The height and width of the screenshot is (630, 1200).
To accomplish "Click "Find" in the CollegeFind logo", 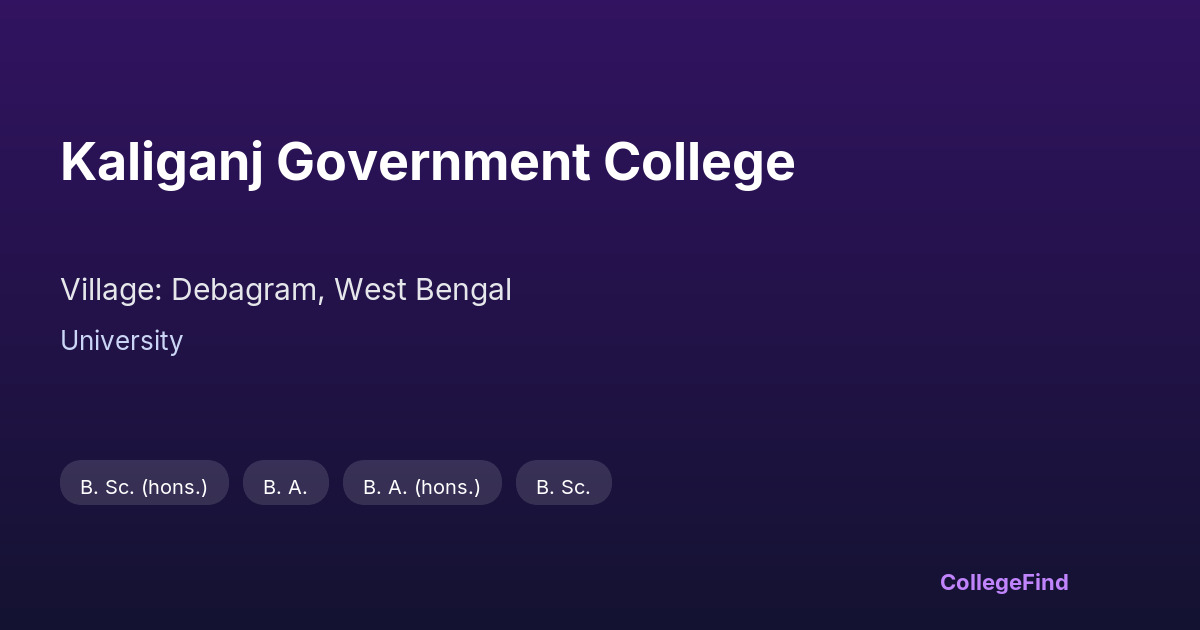I will point(1042,582).
